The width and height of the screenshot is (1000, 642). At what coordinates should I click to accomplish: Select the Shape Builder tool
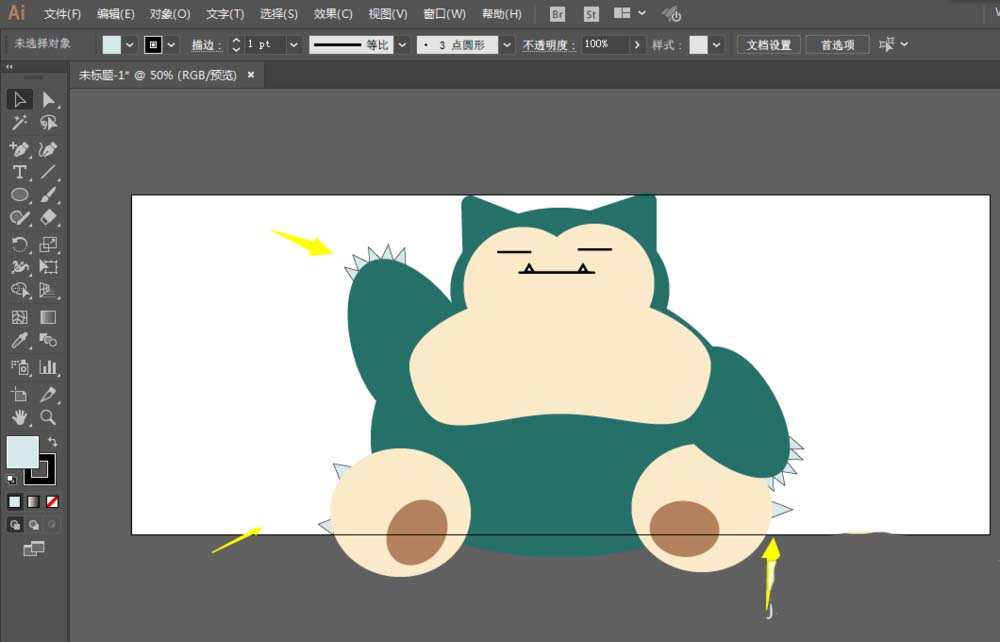coord(20,290)
